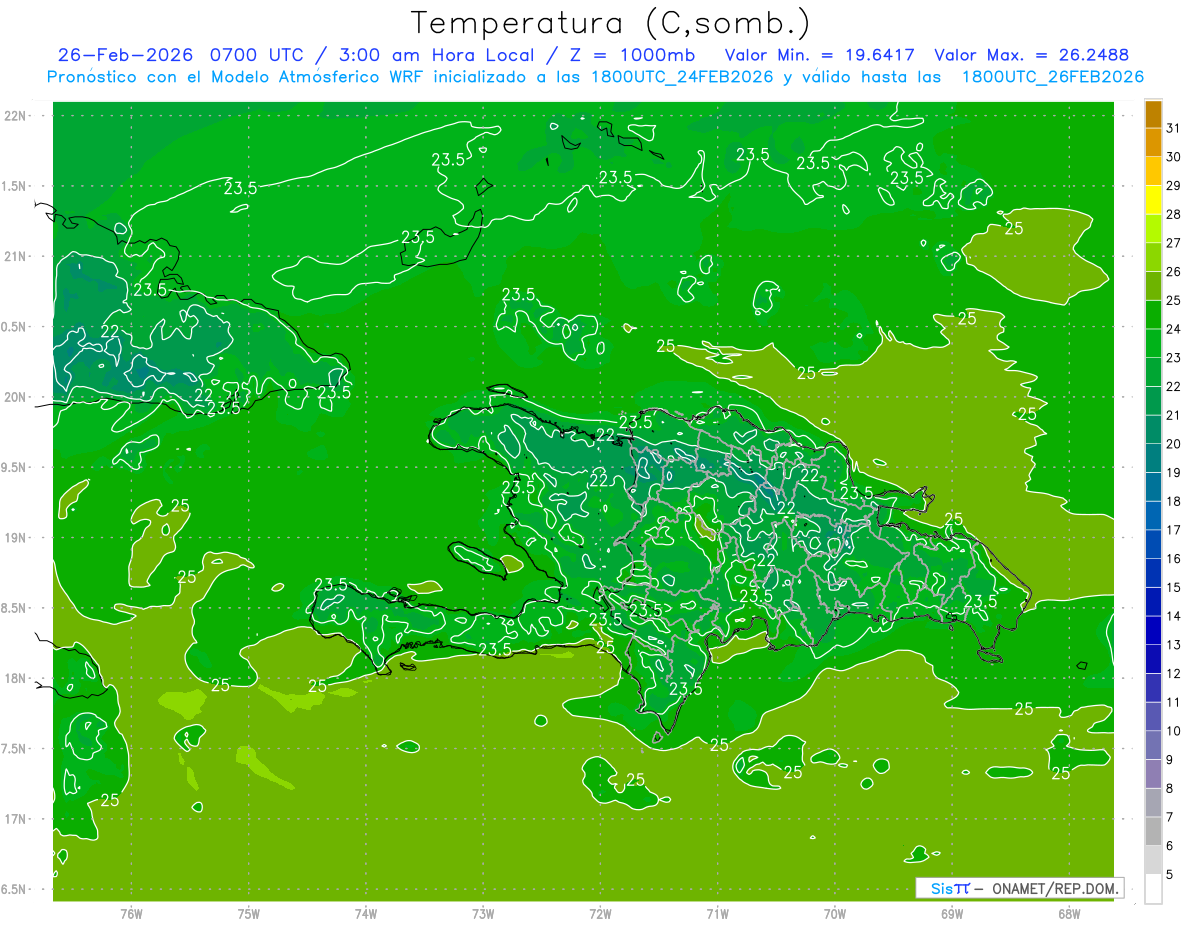This screenshot has height=927, width=1200.
Task: Click the '71W' longitude label
Action: [x=717, y=914]
